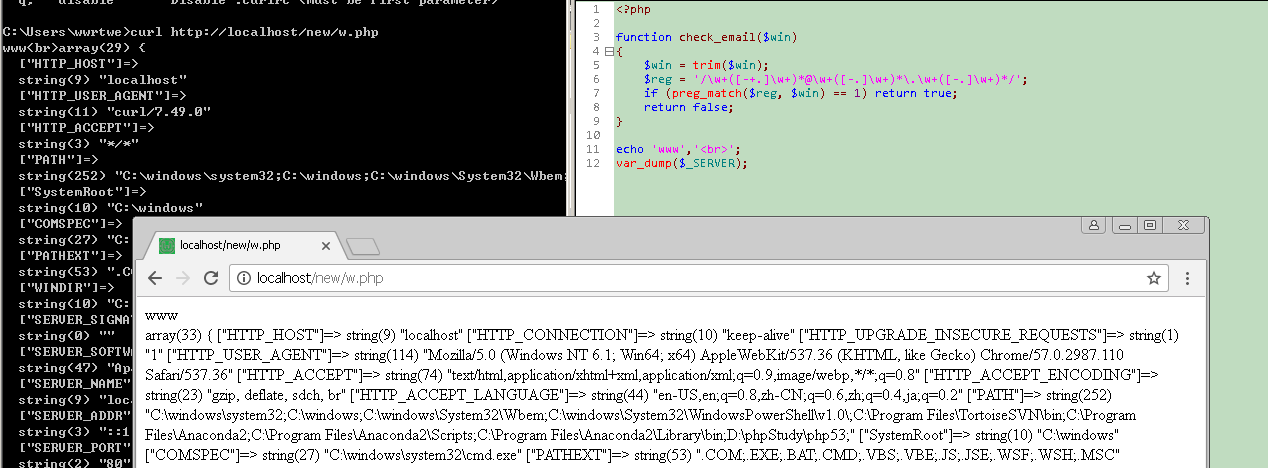Open the Chrome profile (person) button

click(x=1096, y=225)
